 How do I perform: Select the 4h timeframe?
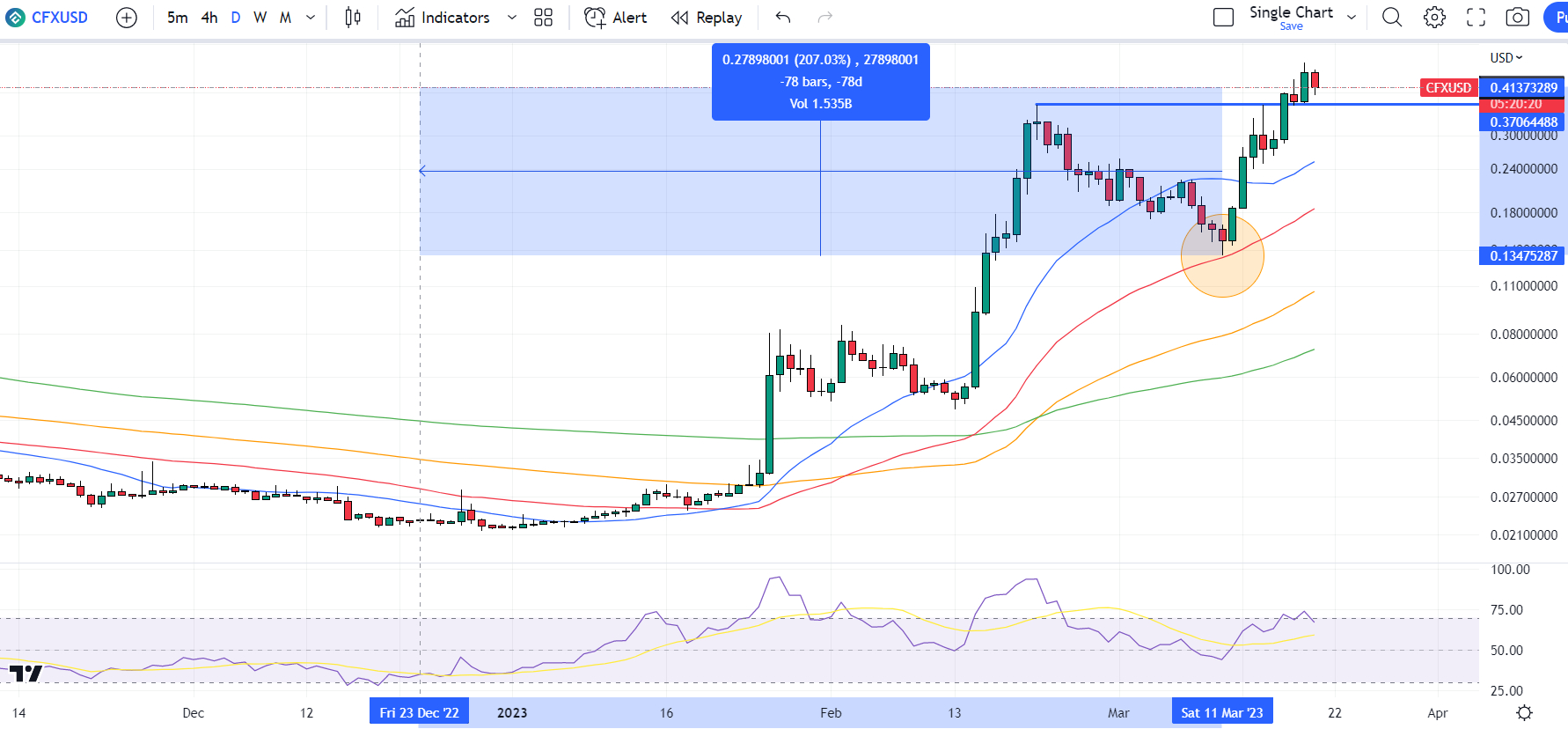coord(209,18)
